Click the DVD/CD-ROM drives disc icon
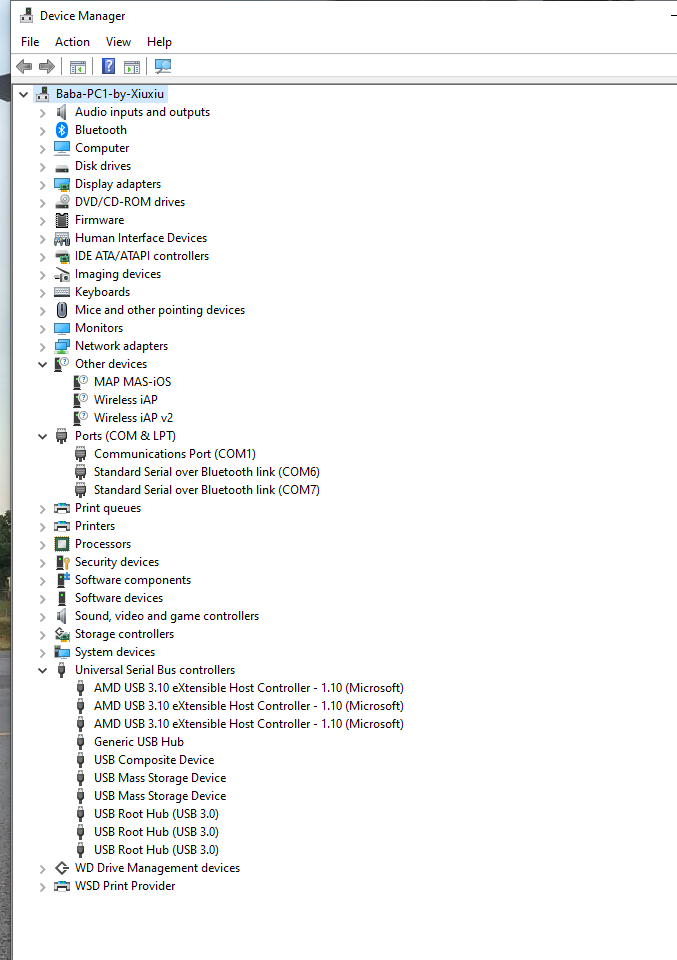The width and height of the screenshot is (677, 960). click(62, 201)
